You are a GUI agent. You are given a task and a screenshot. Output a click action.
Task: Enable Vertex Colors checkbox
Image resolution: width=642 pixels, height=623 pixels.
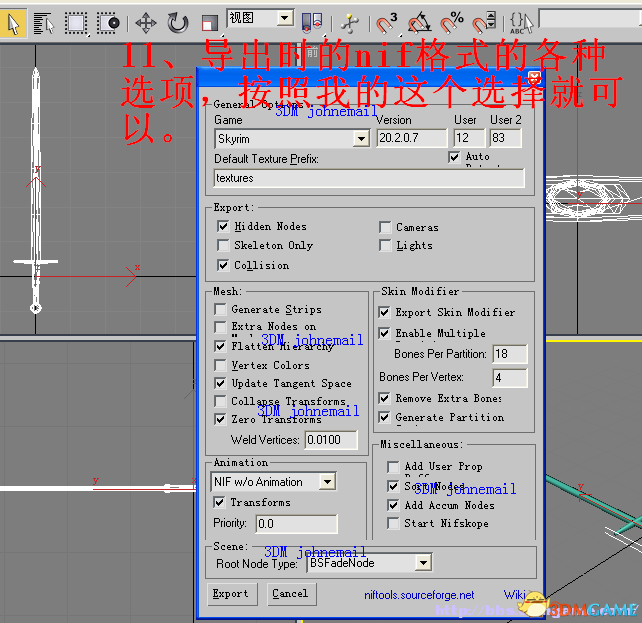pyautogui.click(x=220, y=365)
